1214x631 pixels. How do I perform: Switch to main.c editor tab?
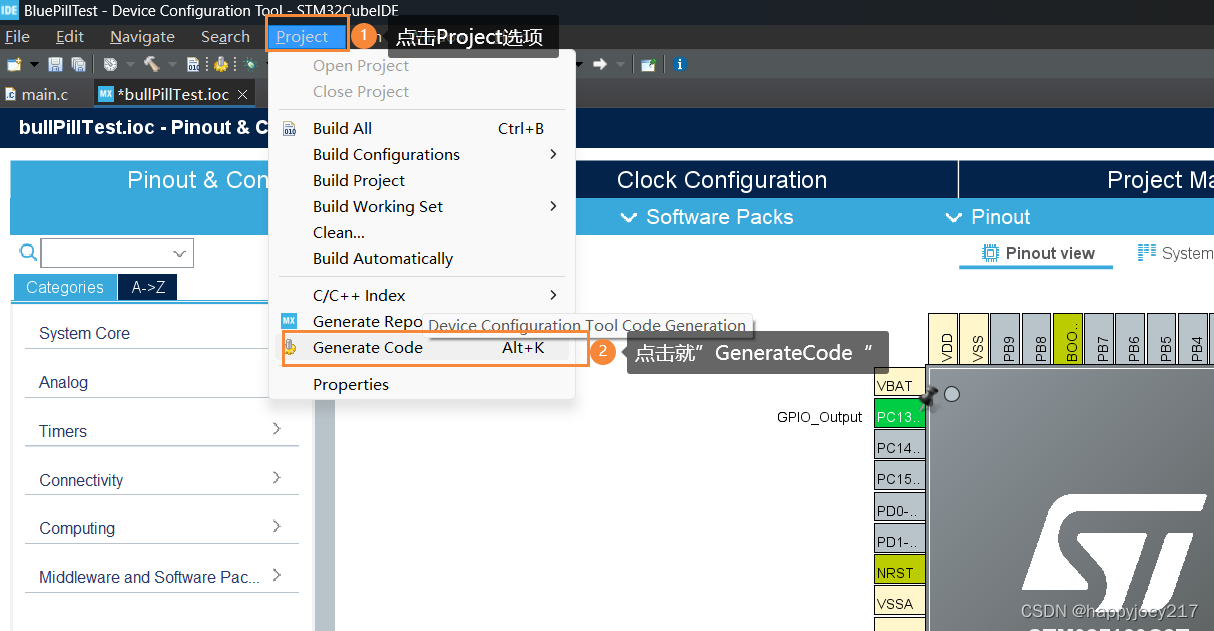click(x=38, y=94)
